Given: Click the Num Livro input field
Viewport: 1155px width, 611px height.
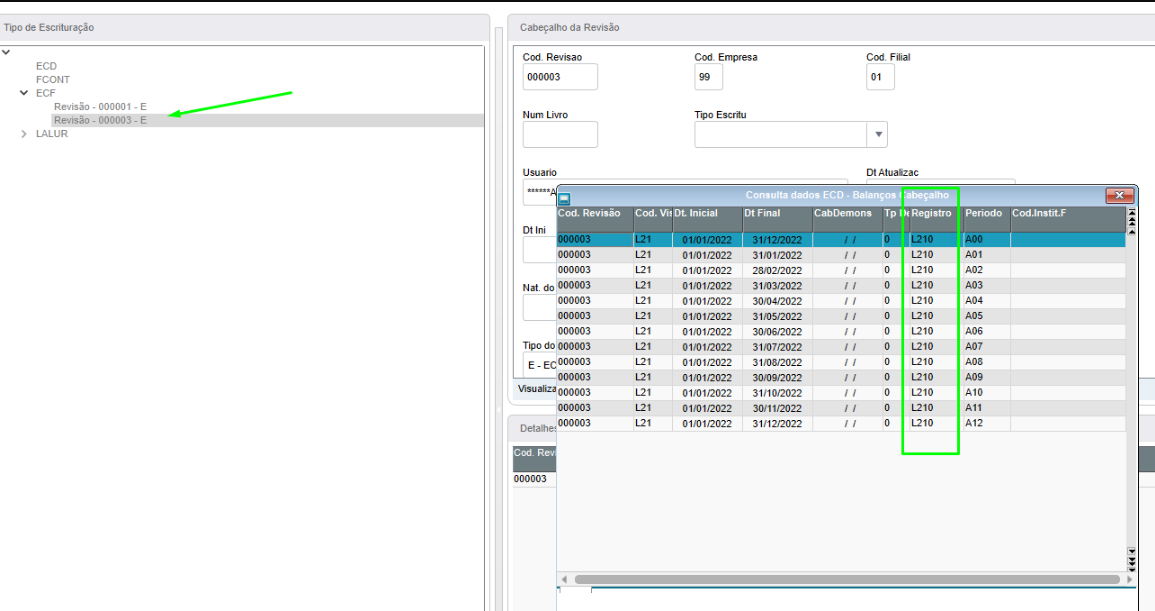Looking at the screenshot, I should 560,135.
